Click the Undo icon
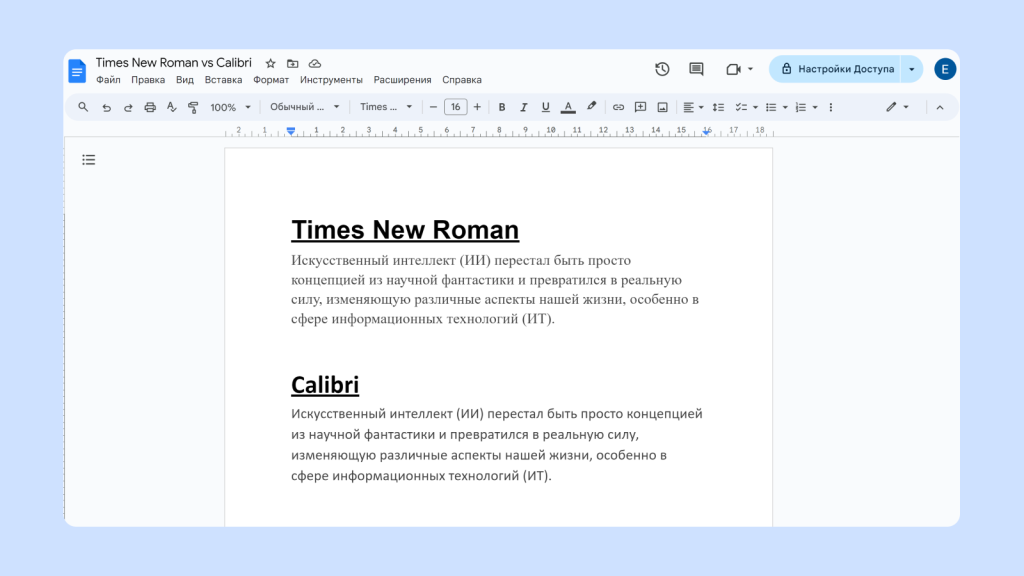 point(106,106)
